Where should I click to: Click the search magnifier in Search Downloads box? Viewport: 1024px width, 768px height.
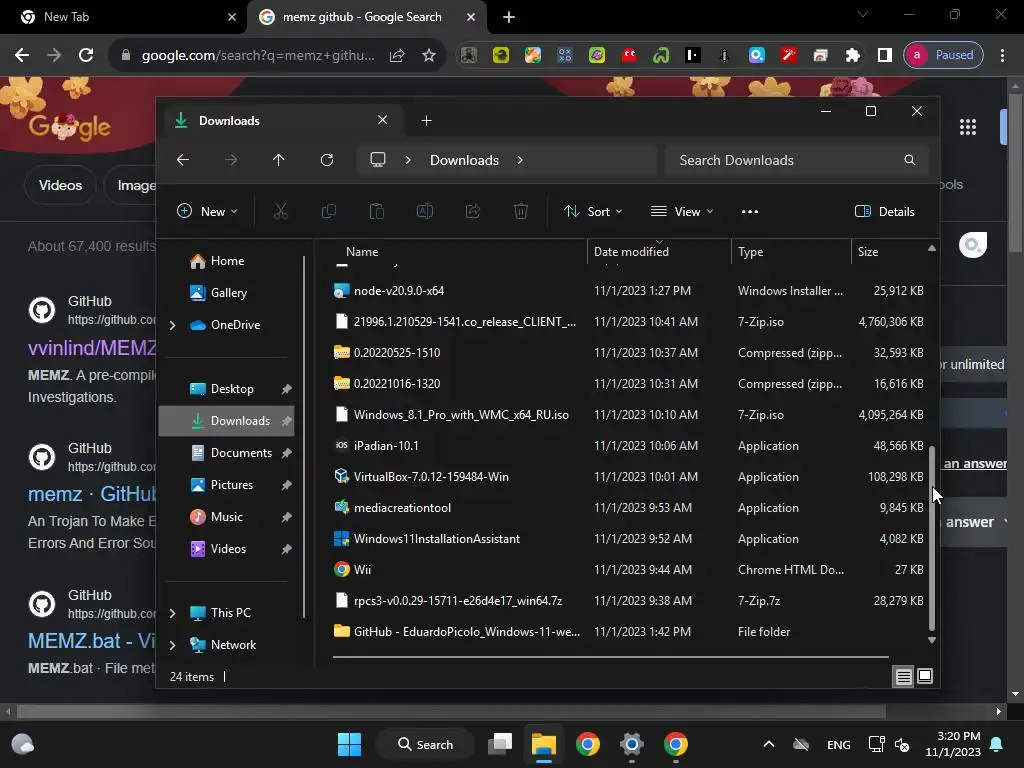[x=909, y=160]
